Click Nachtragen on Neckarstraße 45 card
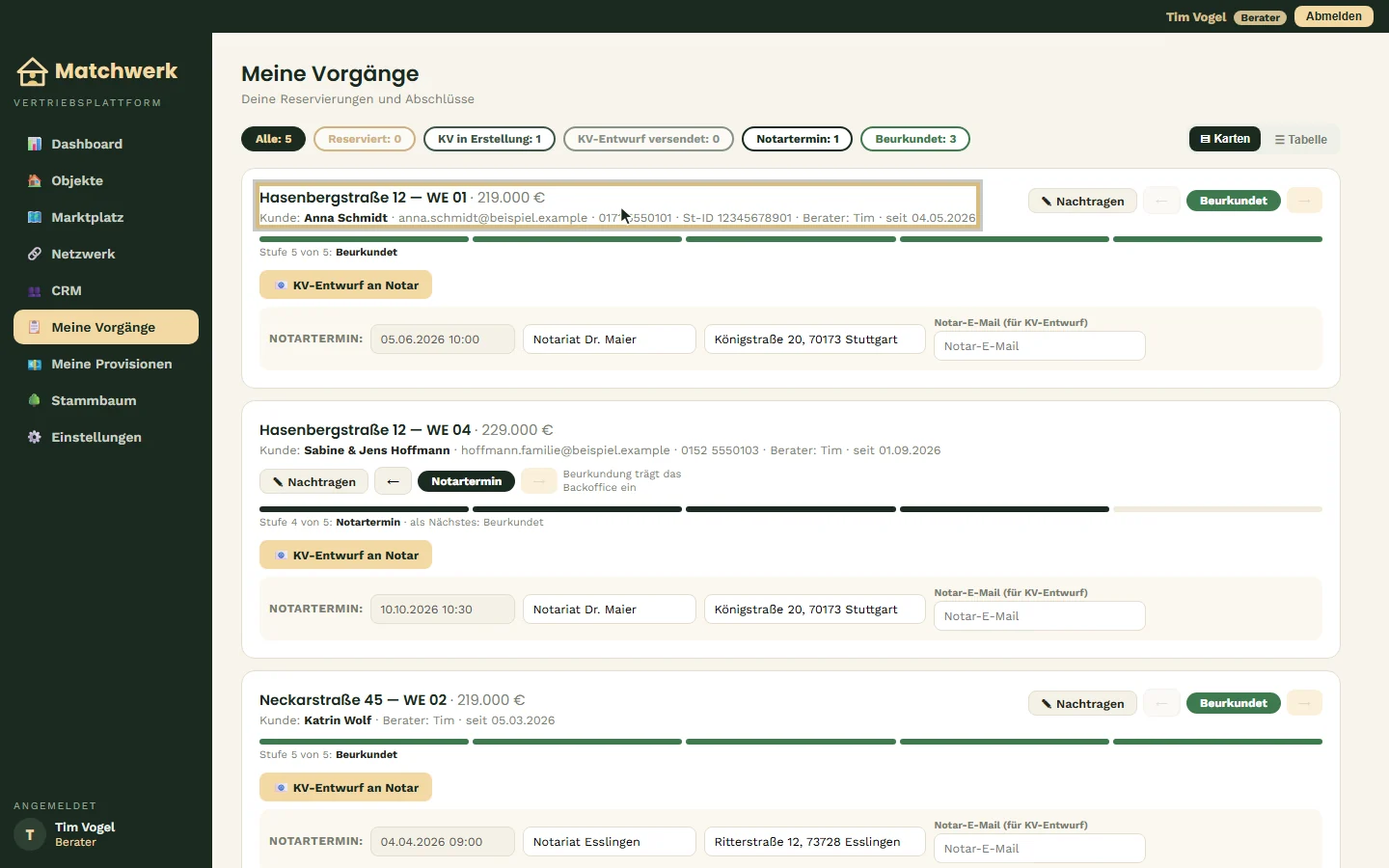 tap(1082, 703)
